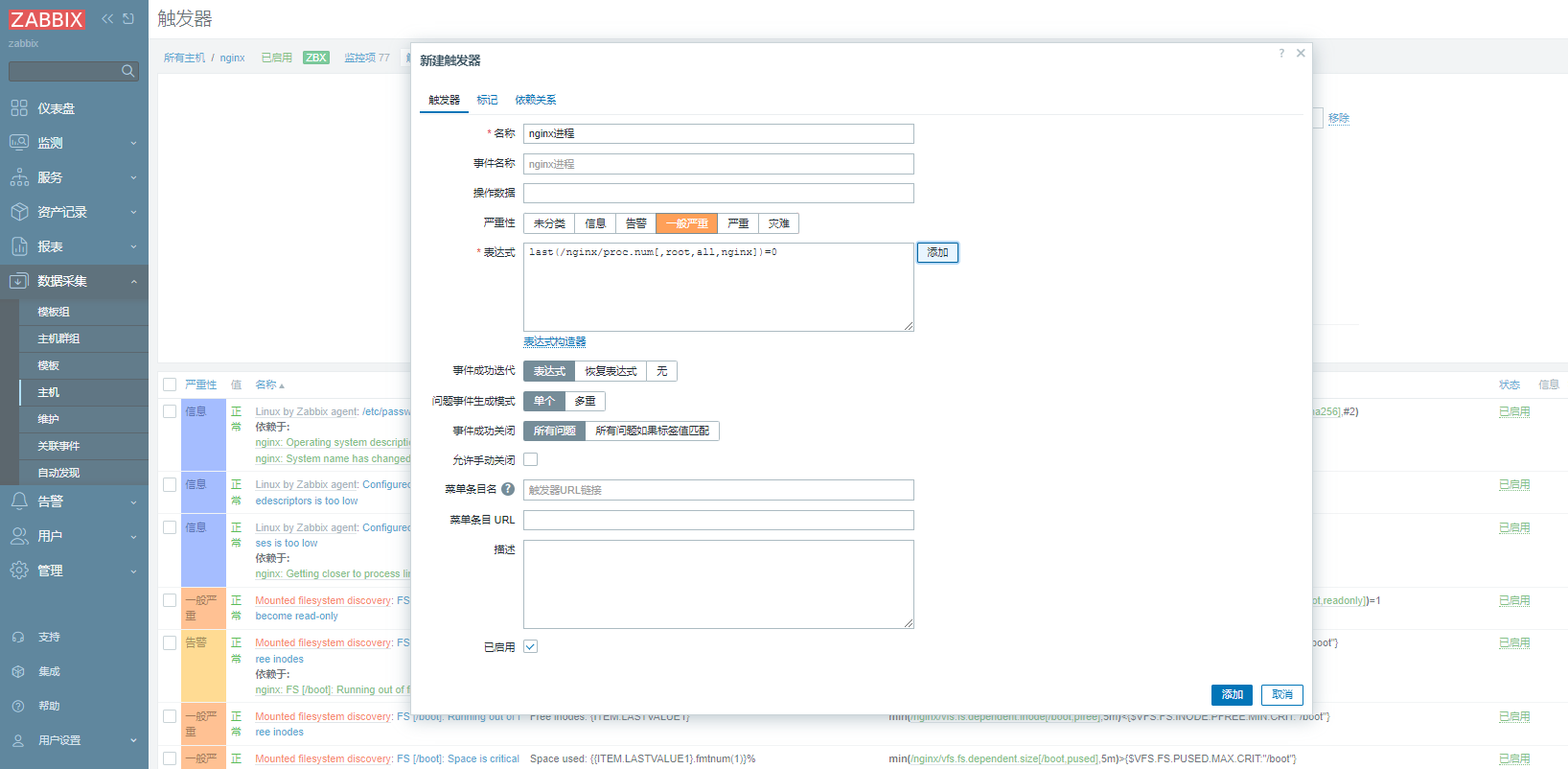Expand 管理 submenu arrow

(133, 571)
